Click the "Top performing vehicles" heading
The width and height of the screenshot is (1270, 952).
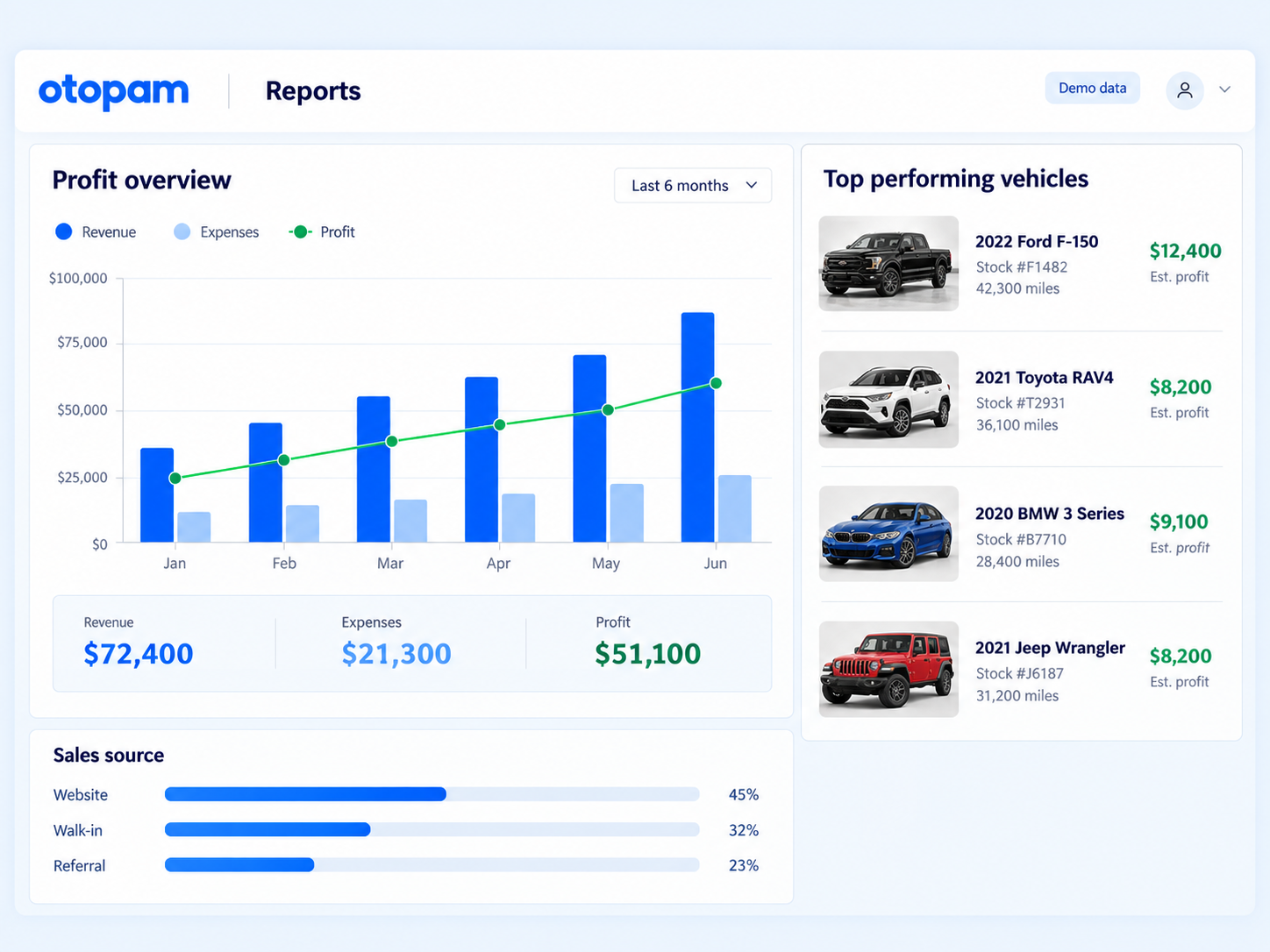956,180
